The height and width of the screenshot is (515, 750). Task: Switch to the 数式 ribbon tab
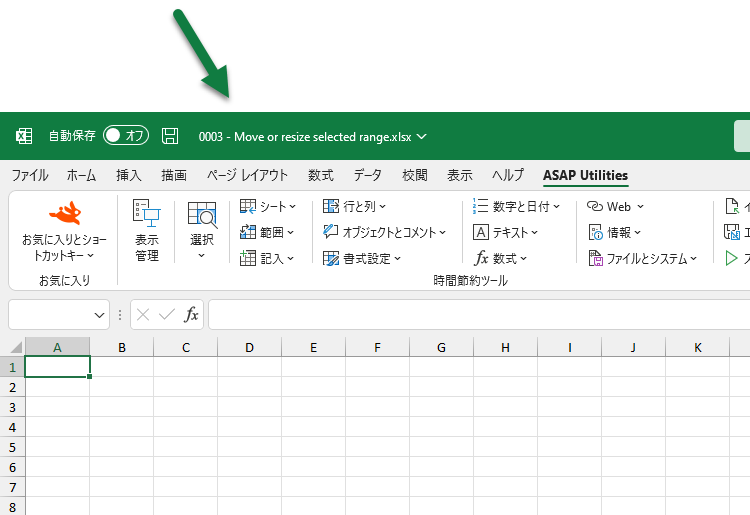[320, 175]
